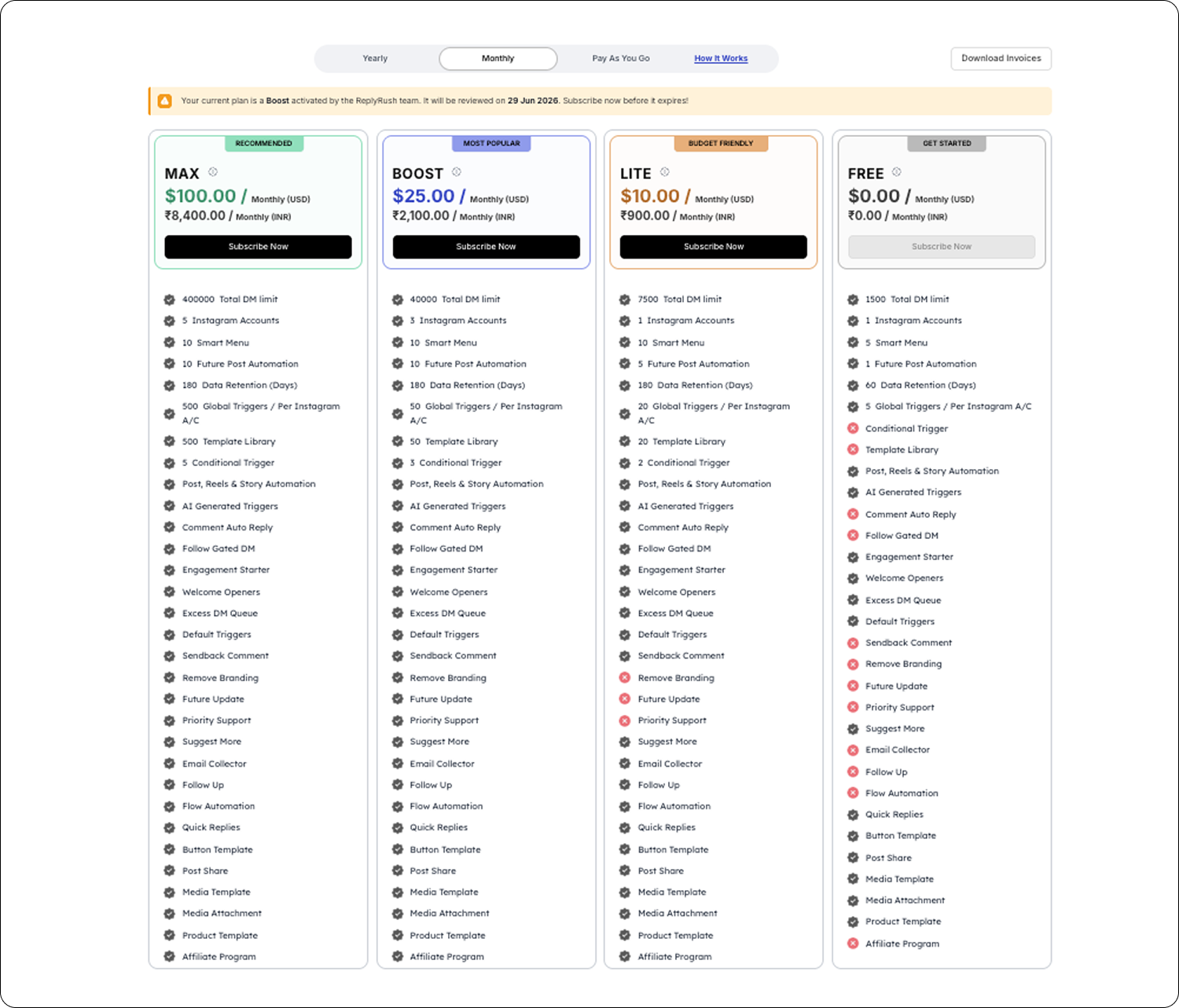1179x1008 pixels.
Task: Click the info icon next to BOOST
Action: (457, 172)
